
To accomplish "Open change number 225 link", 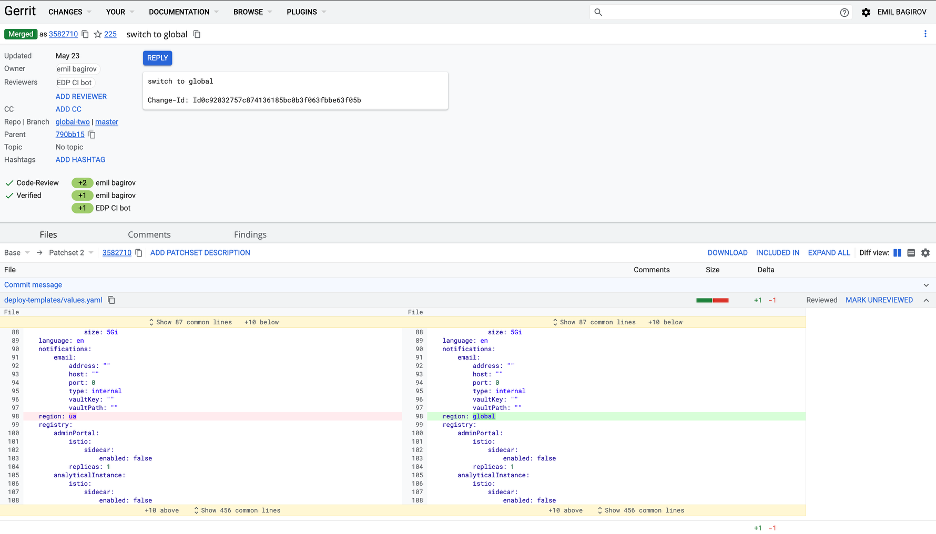I will [110, 35].
